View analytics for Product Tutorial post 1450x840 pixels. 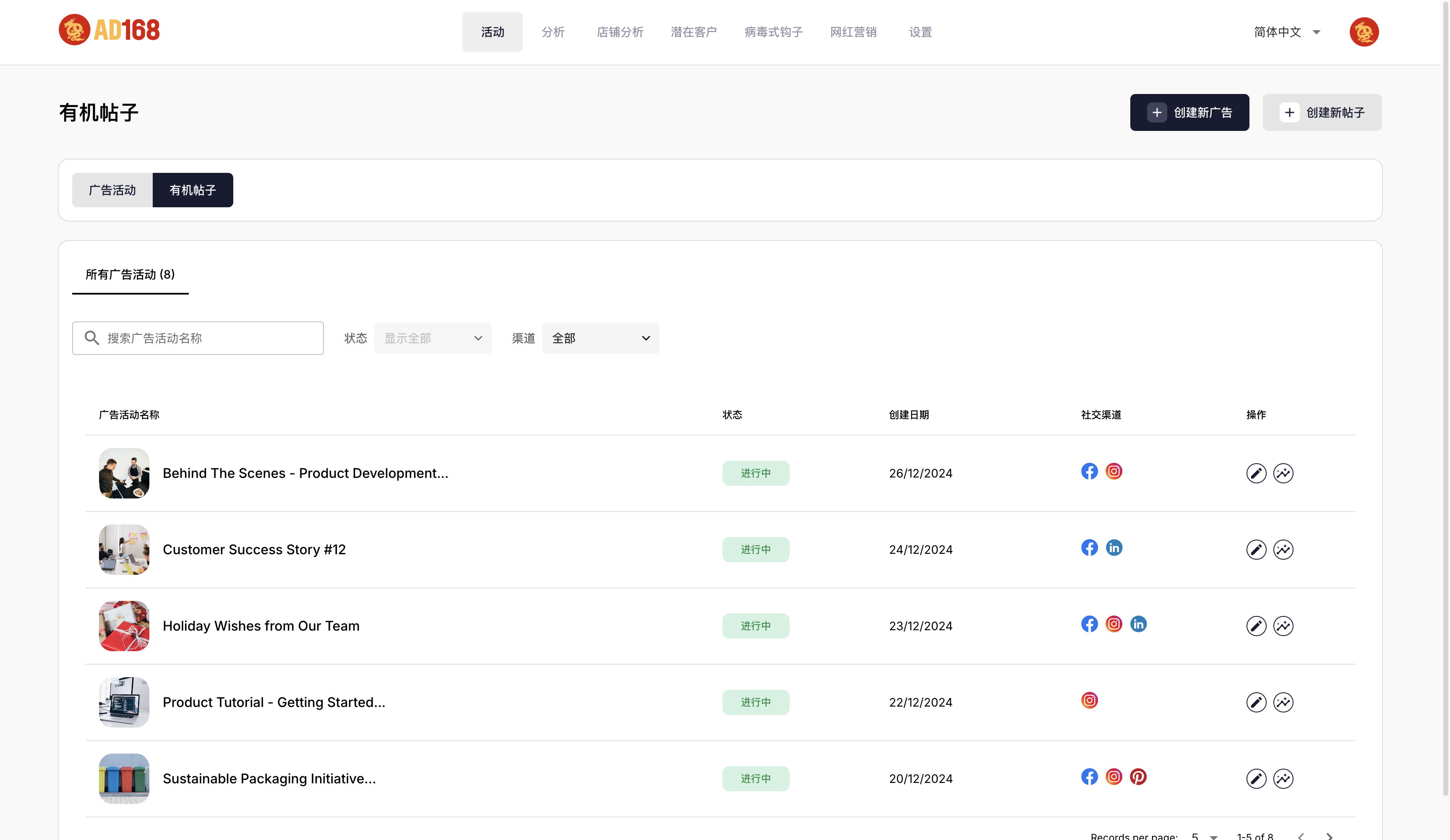point(1283,702)
